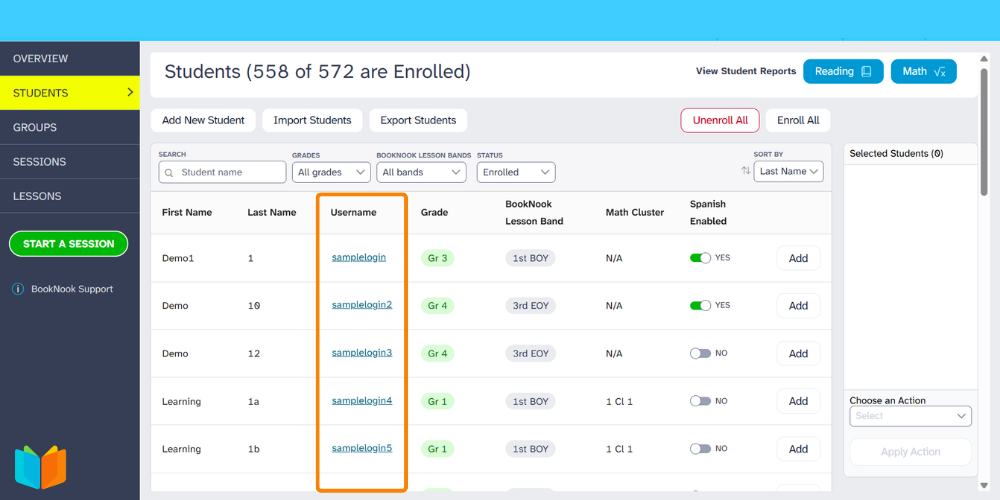Screen dimensions: 1000x500
Task: Click the Unenroll All button
Action: point(720,120)
